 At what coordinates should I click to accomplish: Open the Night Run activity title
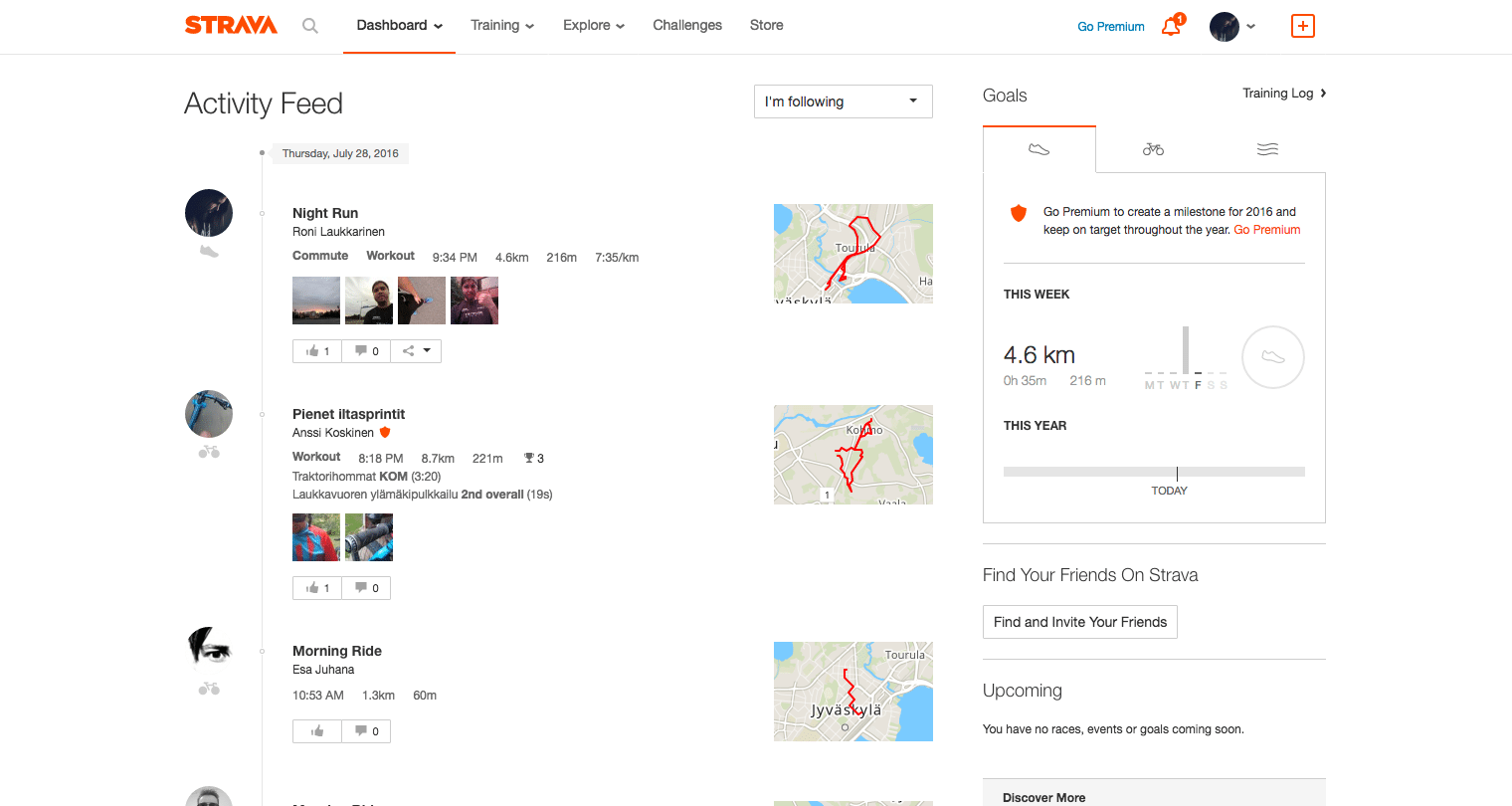pos(325,213)
